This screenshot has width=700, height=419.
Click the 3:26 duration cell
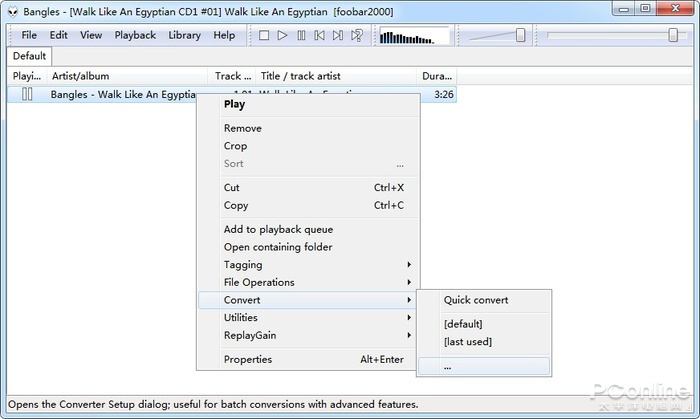click(443, 95)
